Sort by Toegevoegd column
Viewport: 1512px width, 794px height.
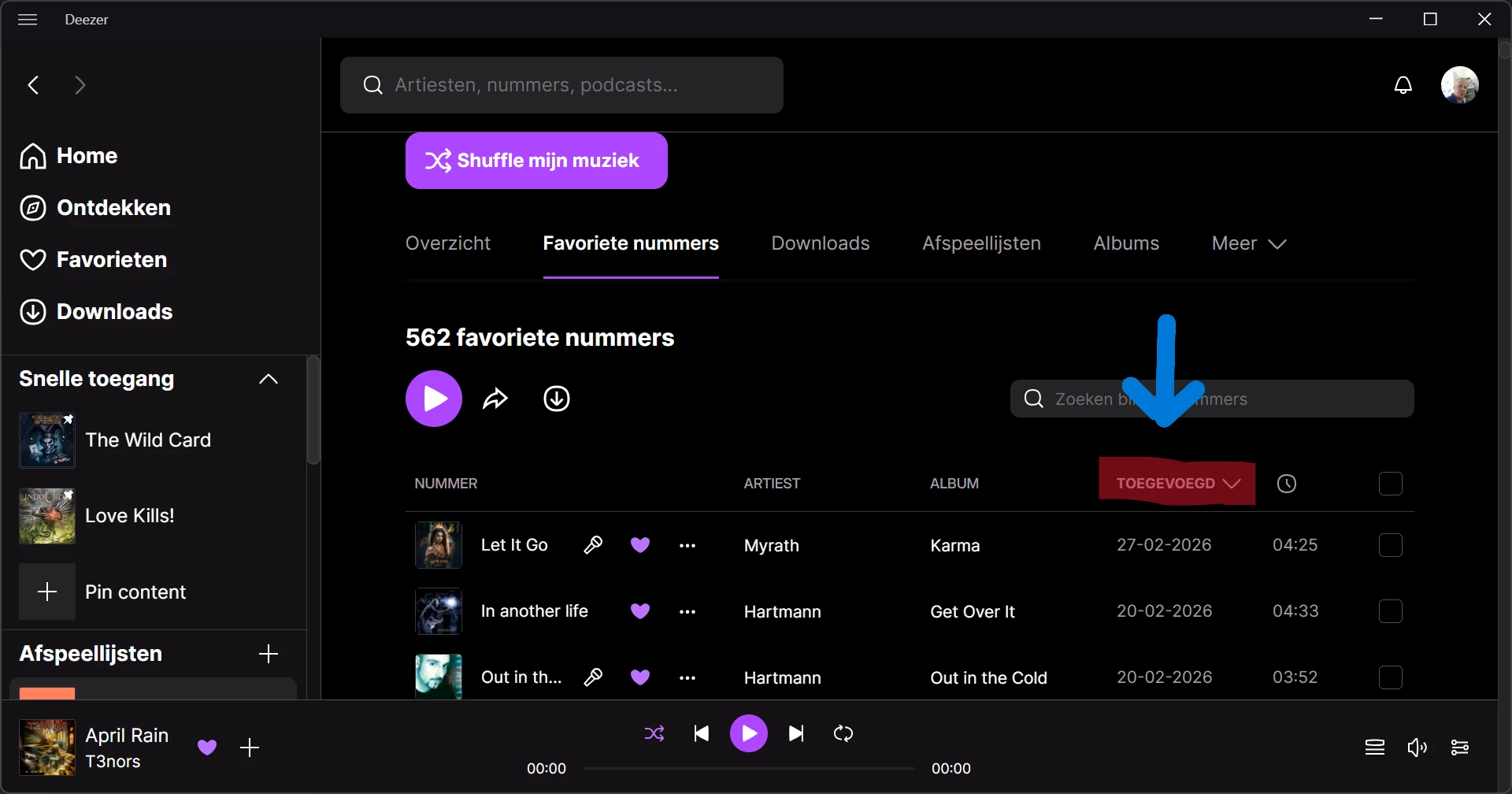click(1177, 484)
